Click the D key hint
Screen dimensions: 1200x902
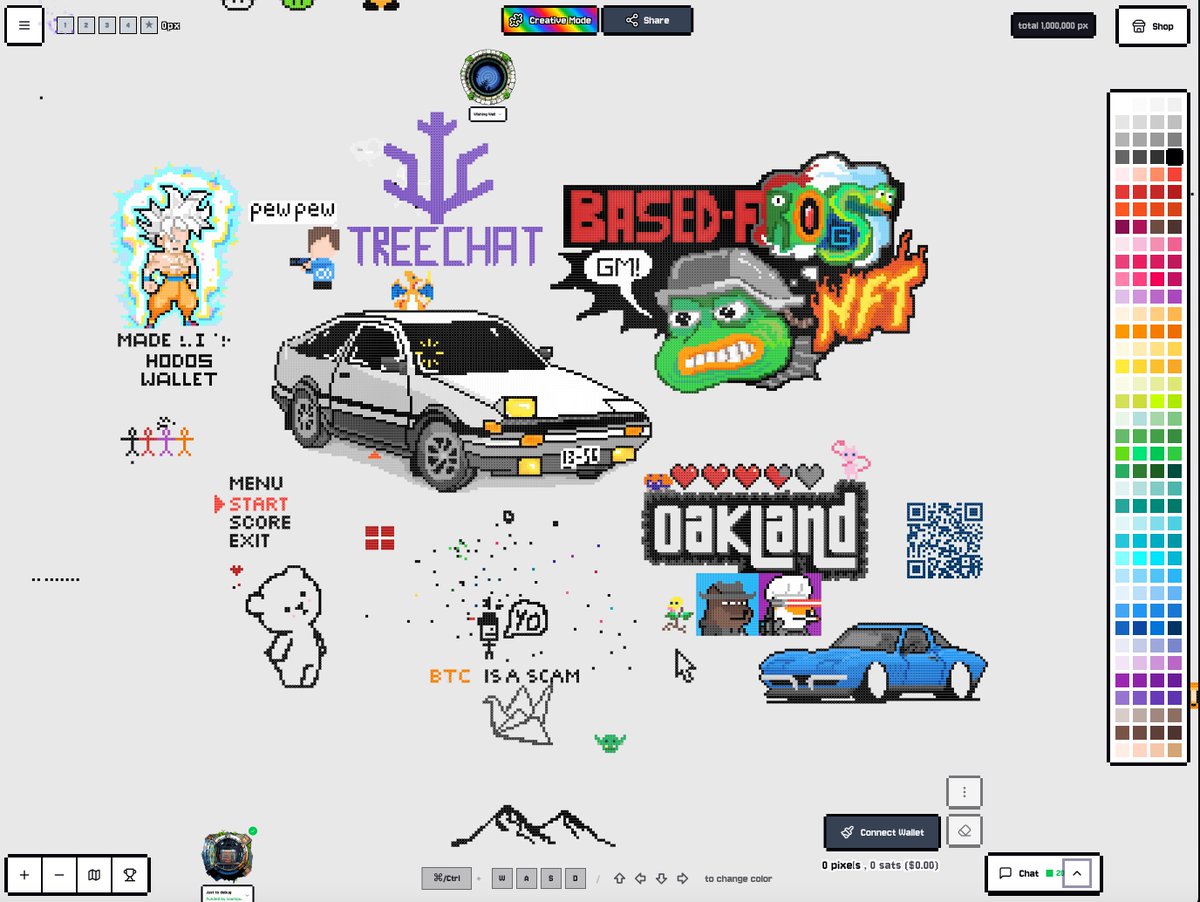tap(575, 878)
